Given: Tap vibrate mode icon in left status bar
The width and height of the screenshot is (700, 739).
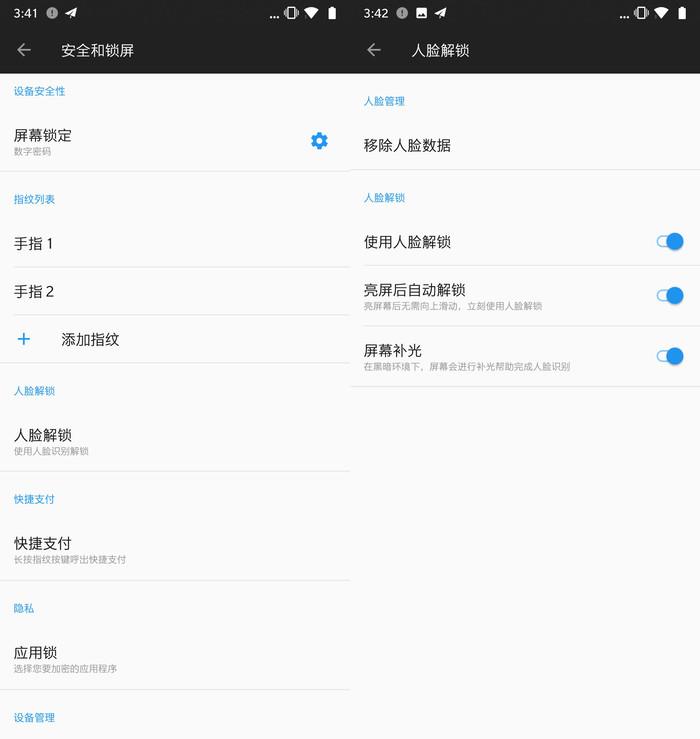Looking at the screenshot, I should tap(291, 13).
